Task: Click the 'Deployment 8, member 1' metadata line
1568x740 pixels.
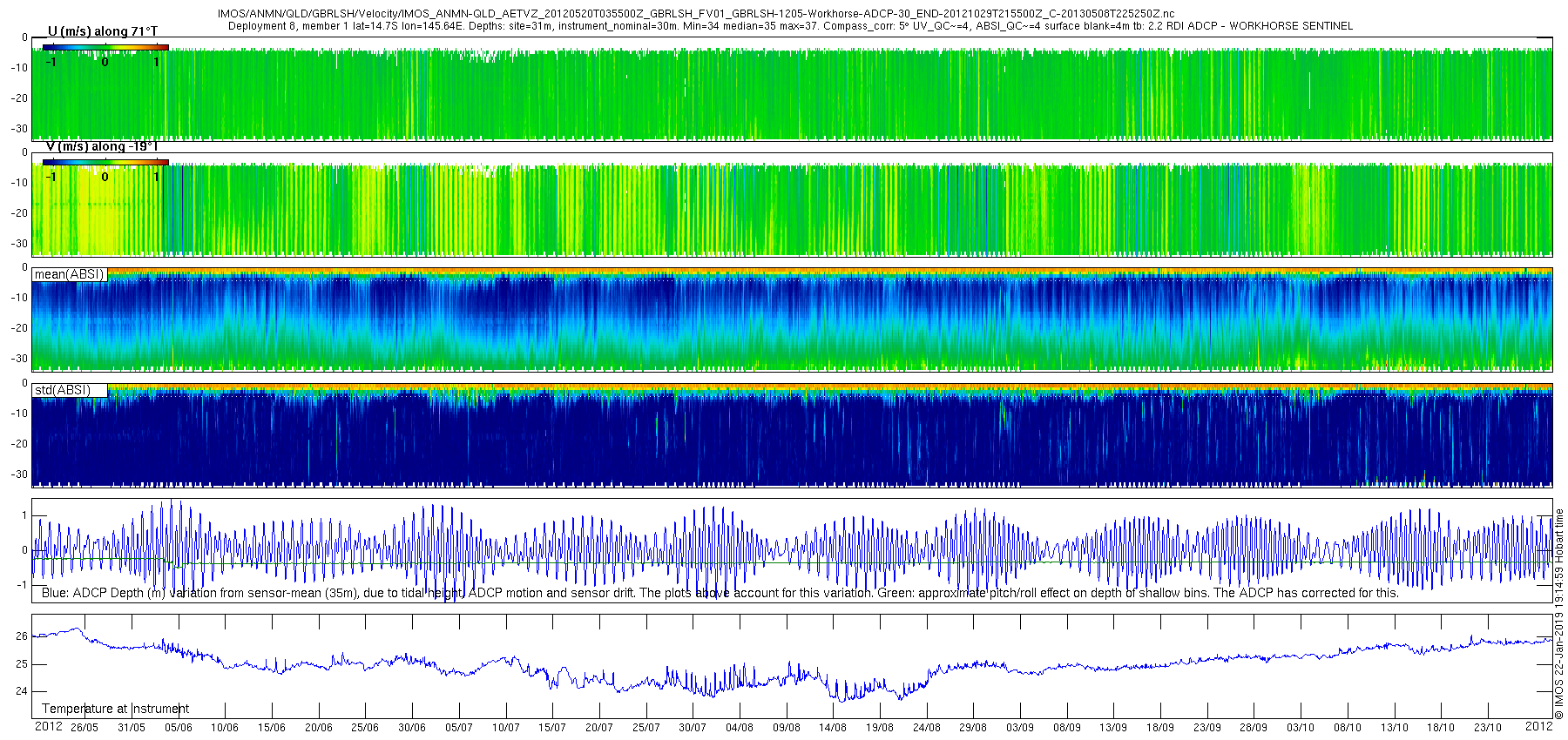Action: [790, 26]
